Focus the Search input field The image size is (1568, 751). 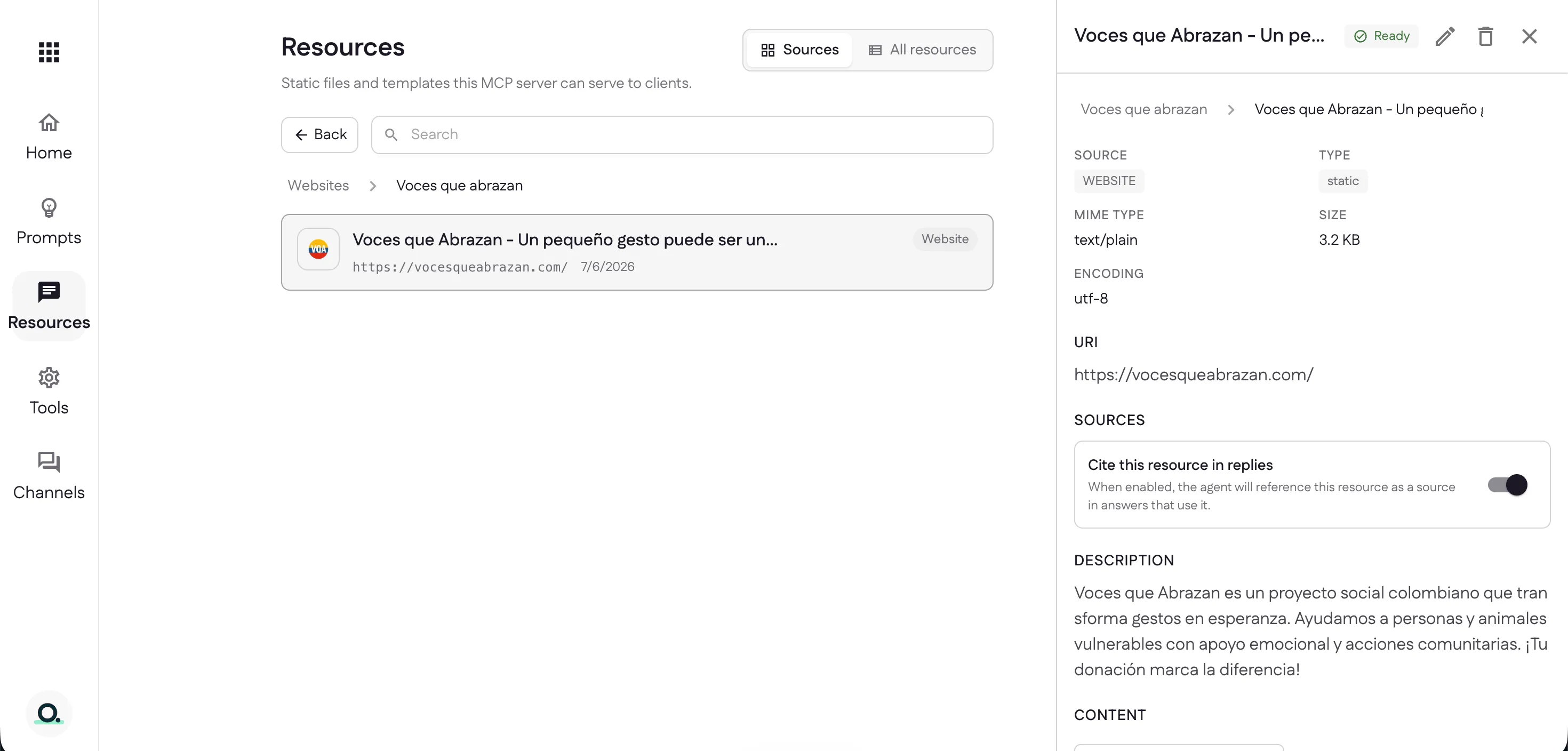pos(682,134)
